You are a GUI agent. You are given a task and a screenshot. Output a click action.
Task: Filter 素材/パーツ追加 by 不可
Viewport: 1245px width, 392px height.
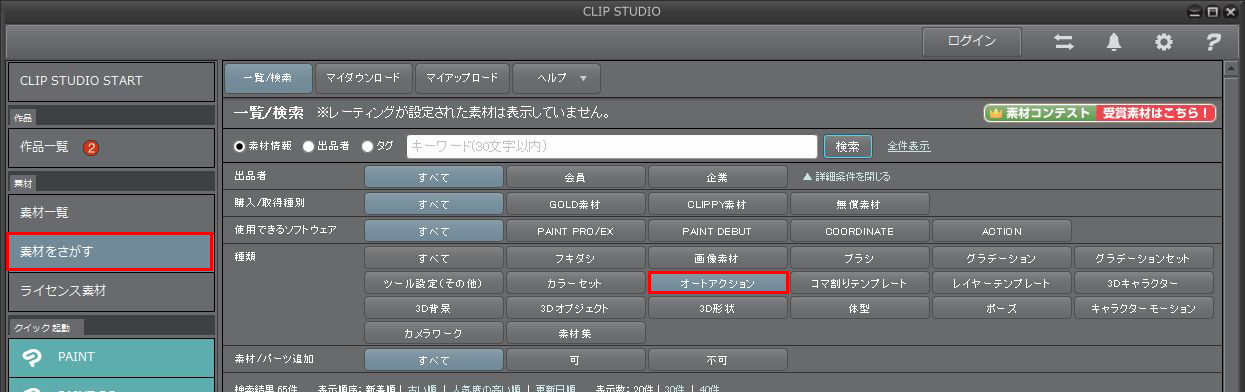click(x=717, y=359)
